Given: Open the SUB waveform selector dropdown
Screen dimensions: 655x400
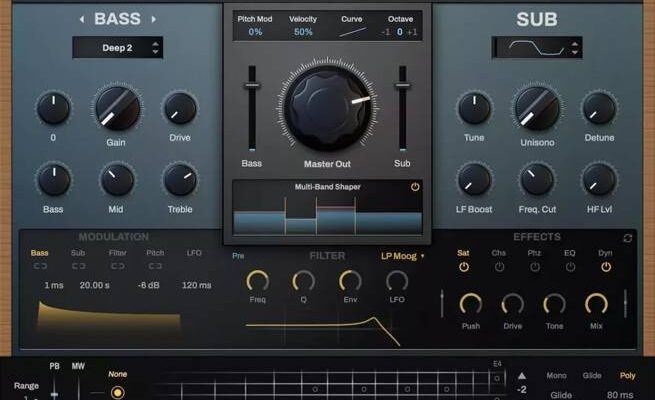Looking at the screenshot, I should (x=537, y=47).
